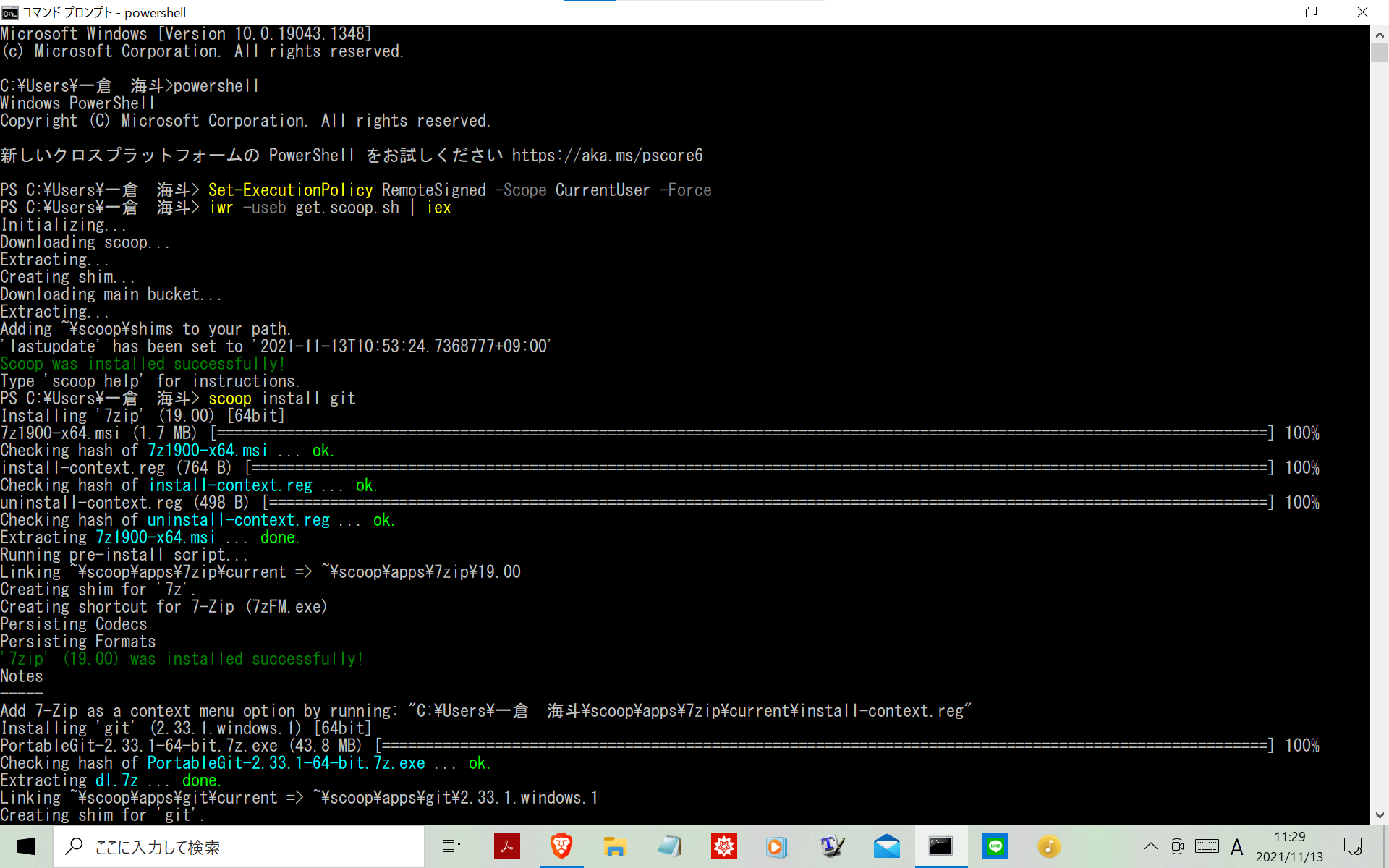
Task: Click 'Persisting Codecs' line
Action: point(74,624)
